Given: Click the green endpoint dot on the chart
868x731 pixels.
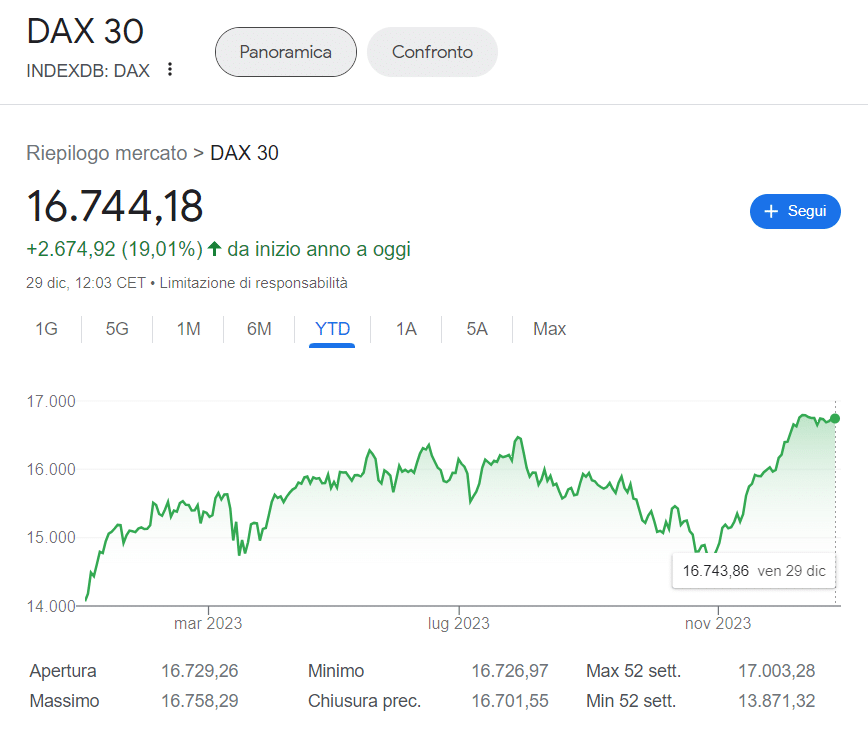Looking at the screenshot, I should click(x=835, y=418).
